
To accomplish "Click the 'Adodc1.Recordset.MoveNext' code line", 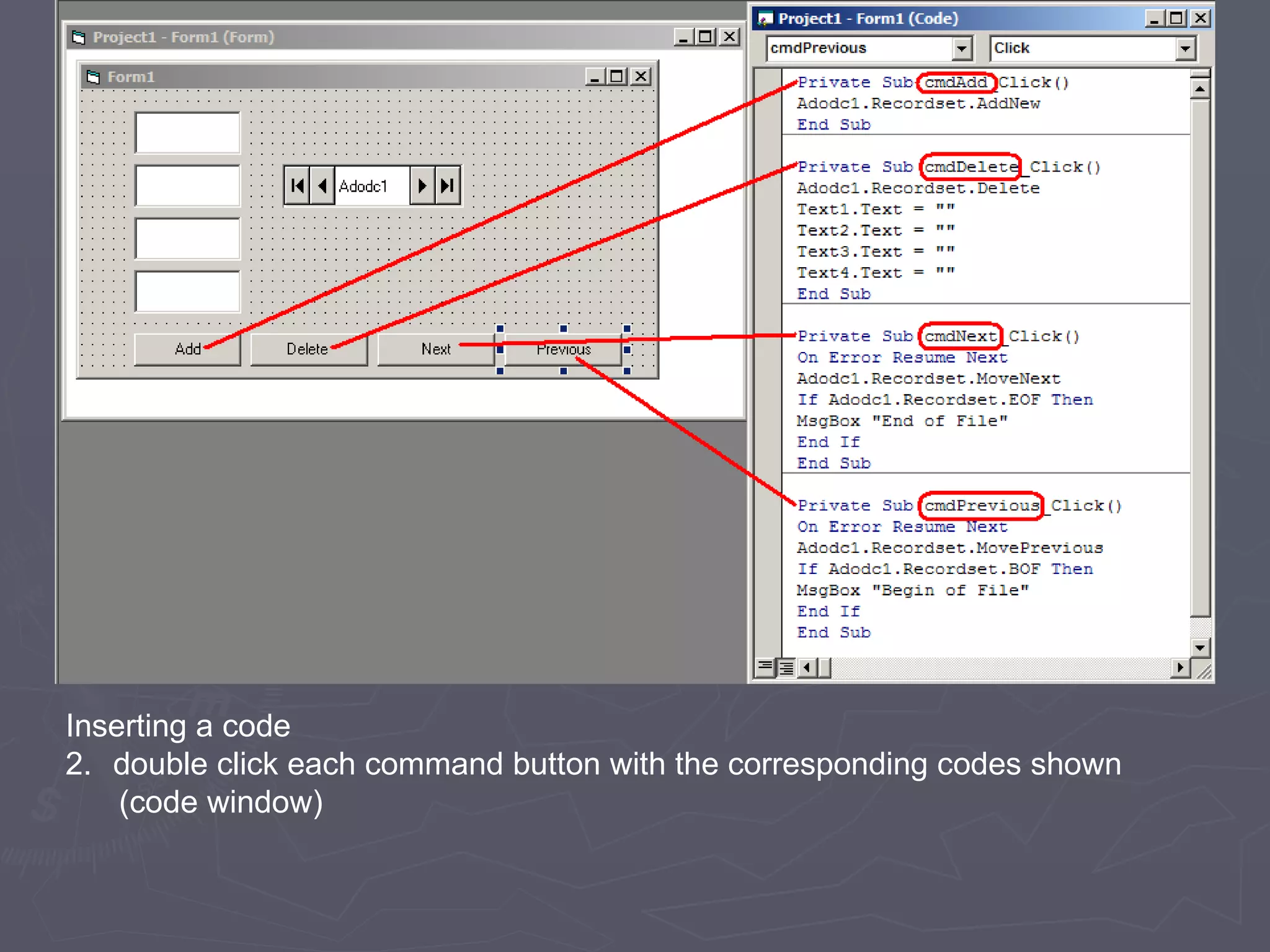I will coord(929,379).
